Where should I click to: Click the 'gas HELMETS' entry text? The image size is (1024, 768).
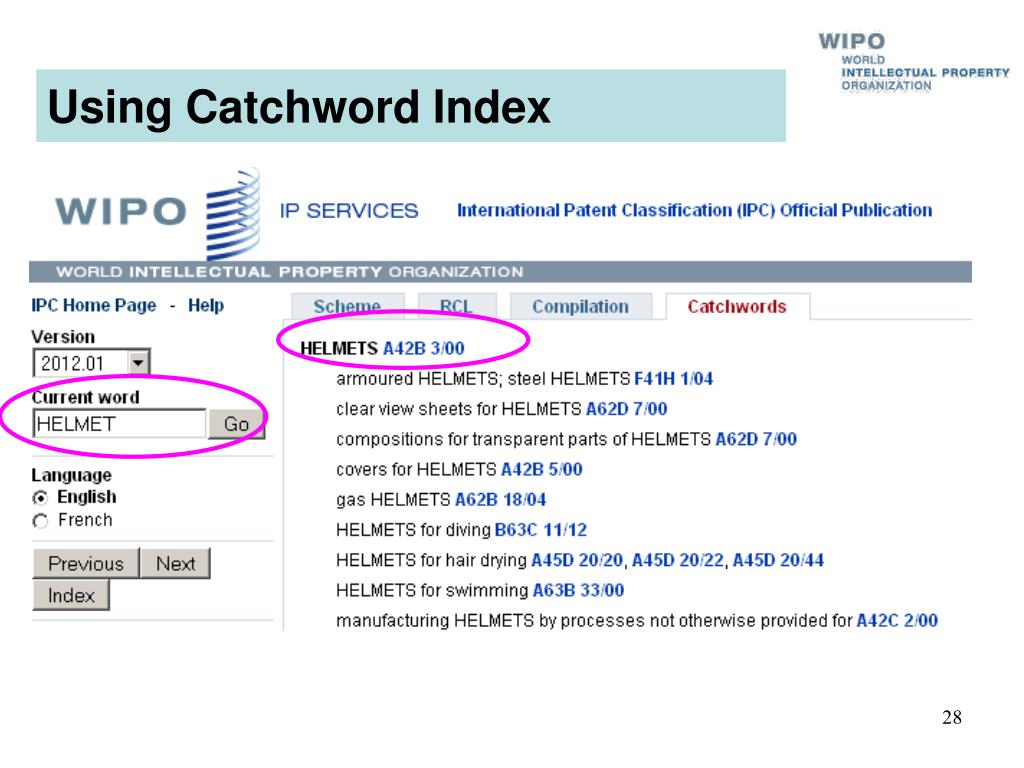pyautogui.click(x=393, y=500)
